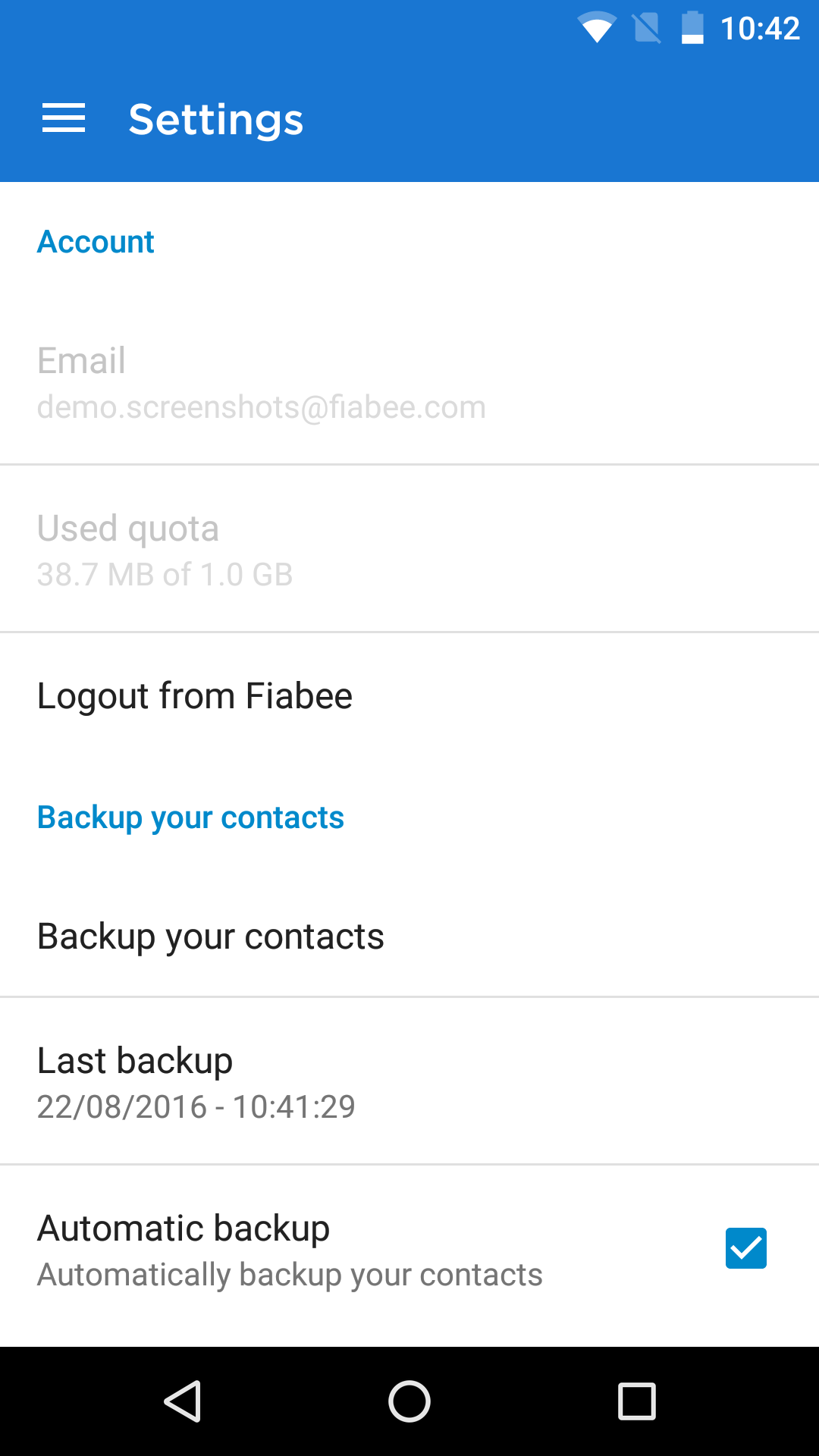The image size is (819, 1456).
Task: Tap the 22/08/2016 backup timestamp
Action: 196,1107
